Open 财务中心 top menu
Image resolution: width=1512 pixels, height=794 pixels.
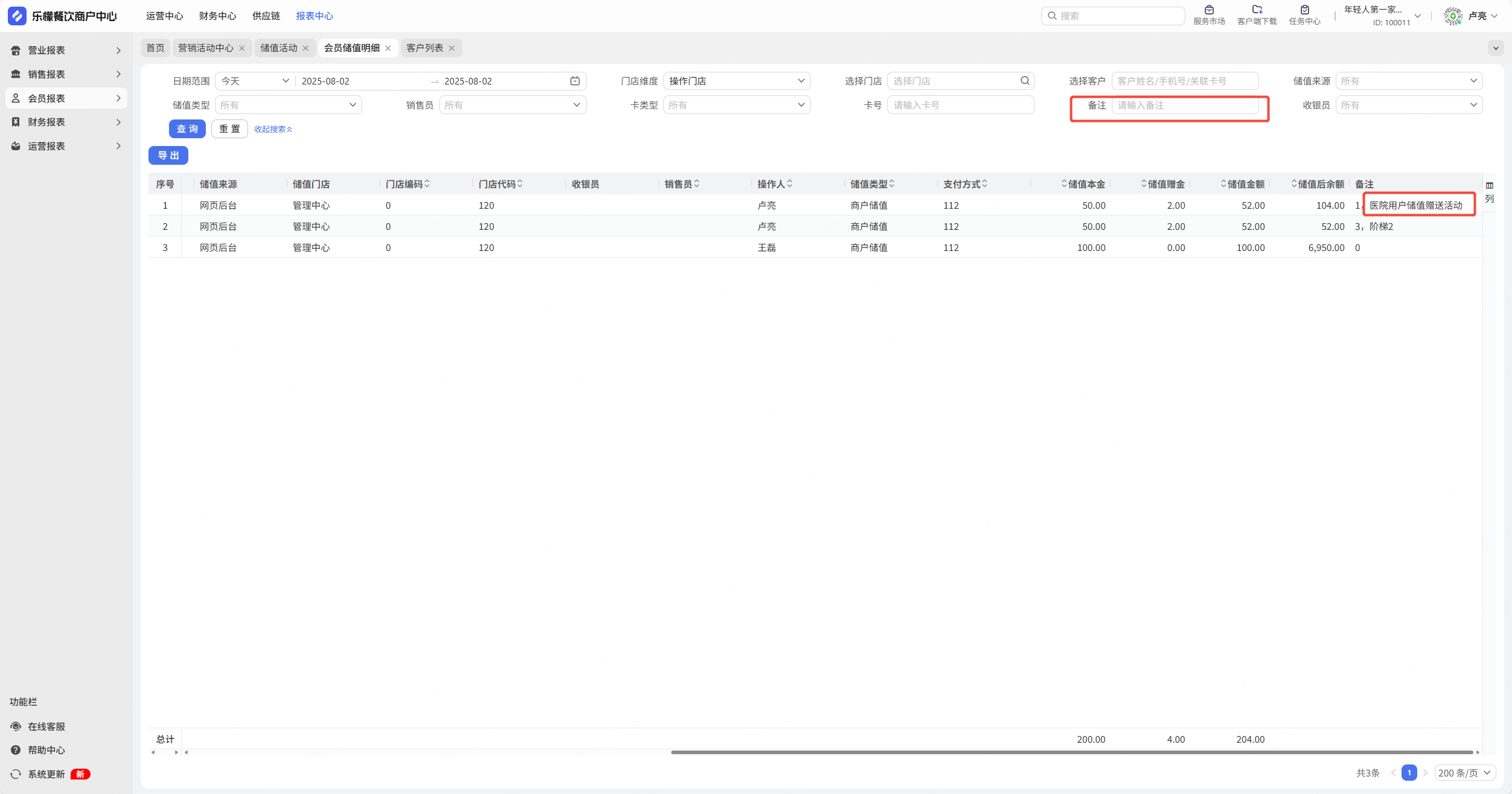pyautogui.click(x=218, y=16)
